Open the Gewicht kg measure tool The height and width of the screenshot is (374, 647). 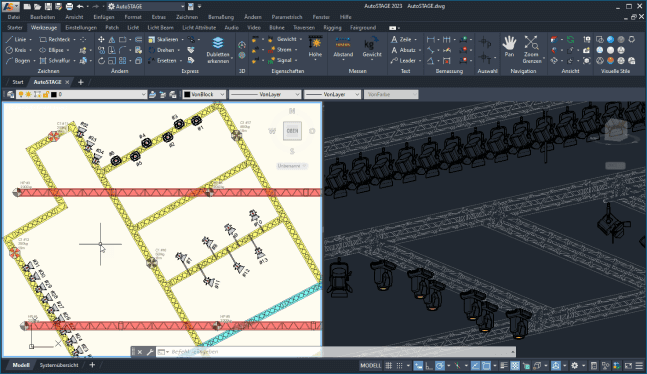(372, 47)
